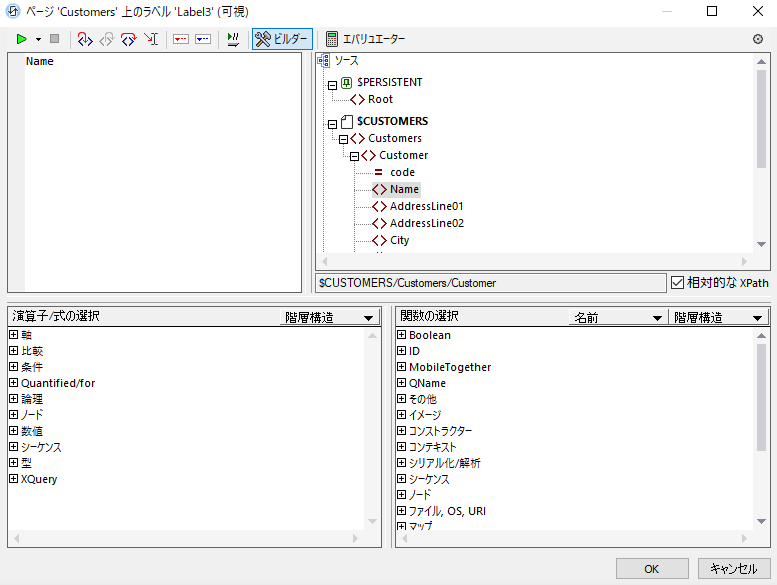Collapse the $PERSISTENT source node
777x585 pixels.
click(333, 85)
